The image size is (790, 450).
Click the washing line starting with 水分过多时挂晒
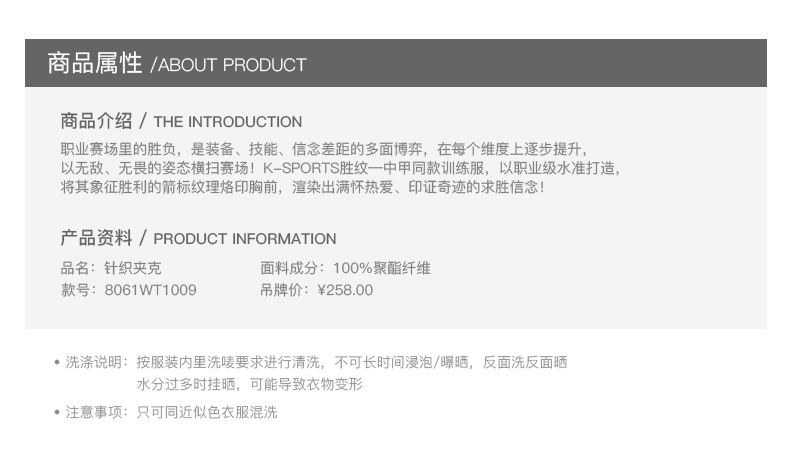pos(249,384)
